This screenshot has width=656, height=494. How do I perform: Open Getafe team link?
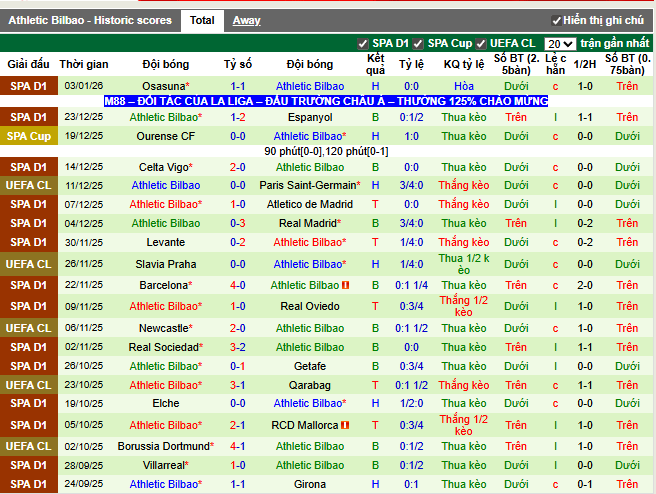[x=310, y=366]
